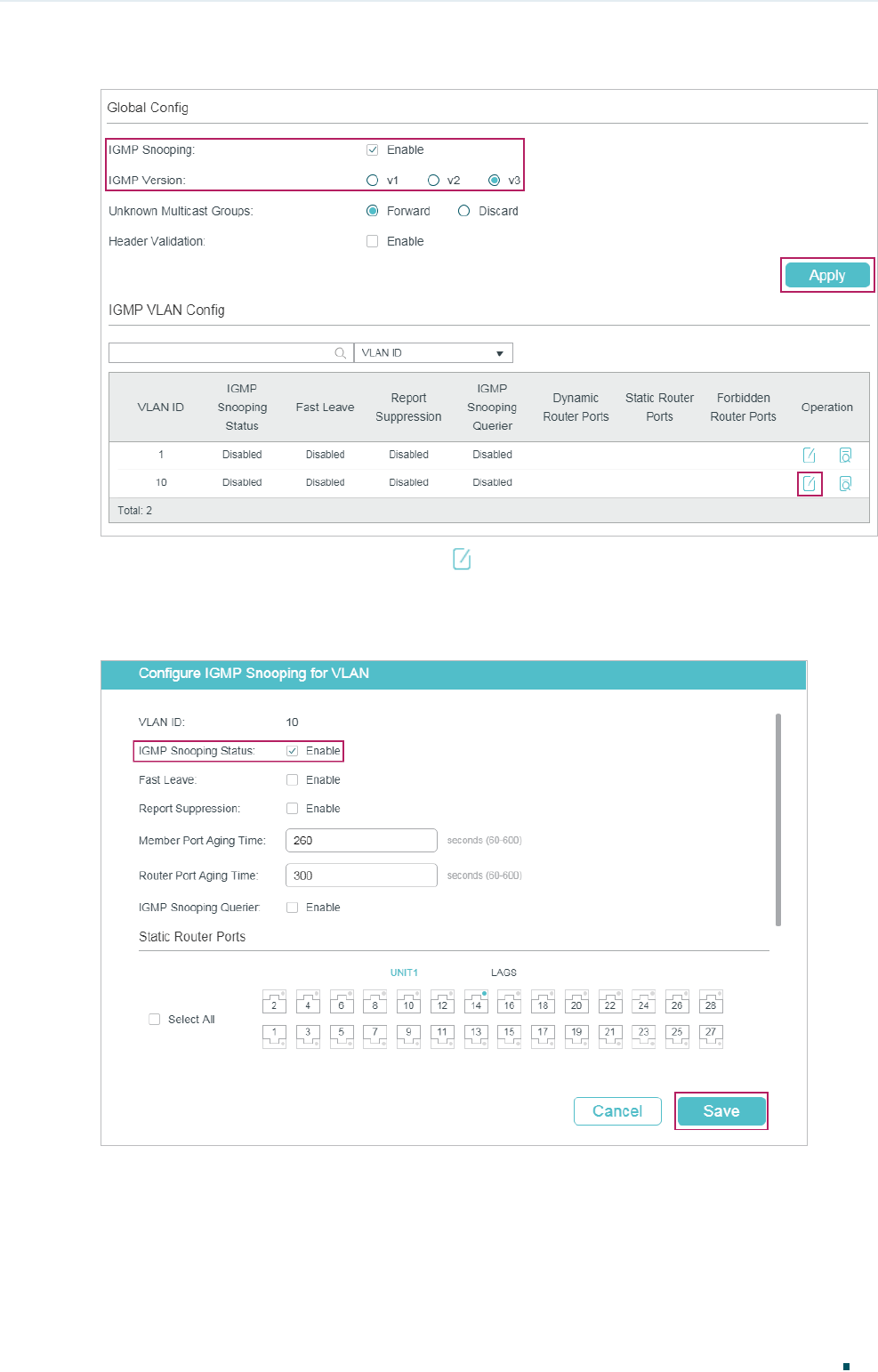
Task: Select port 5 in Static Router Ports
Action: (x=342, y=1037)
